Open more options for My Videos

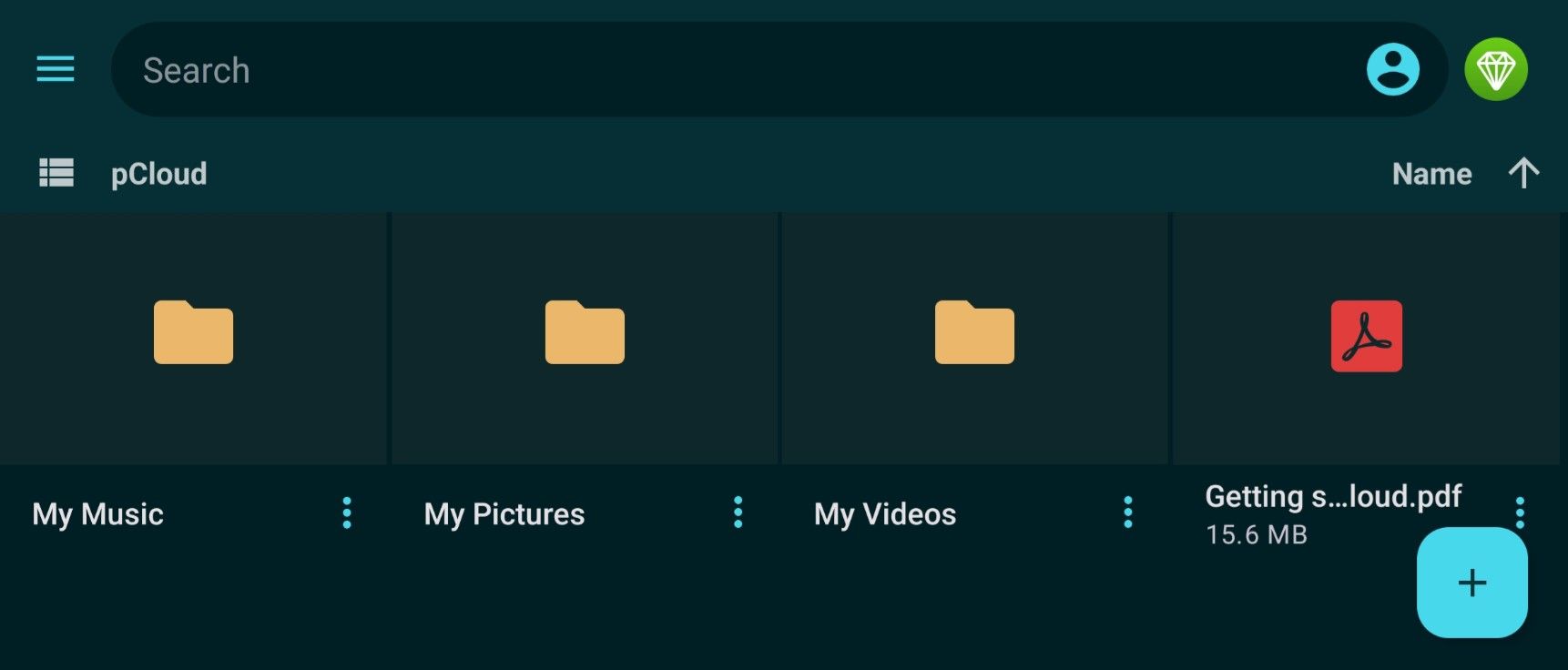1128,513
